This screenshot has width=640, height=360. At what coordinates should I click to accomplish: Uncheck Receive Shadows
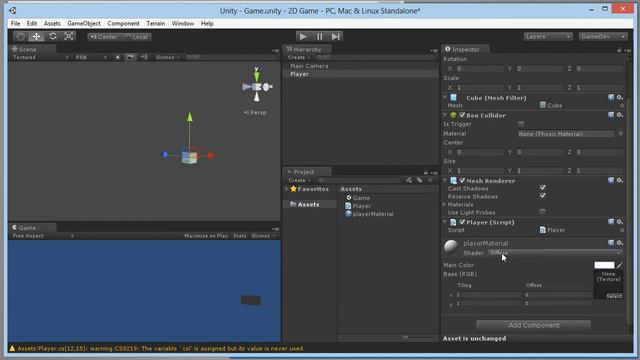pyautogui.click(x=542, y=196)
